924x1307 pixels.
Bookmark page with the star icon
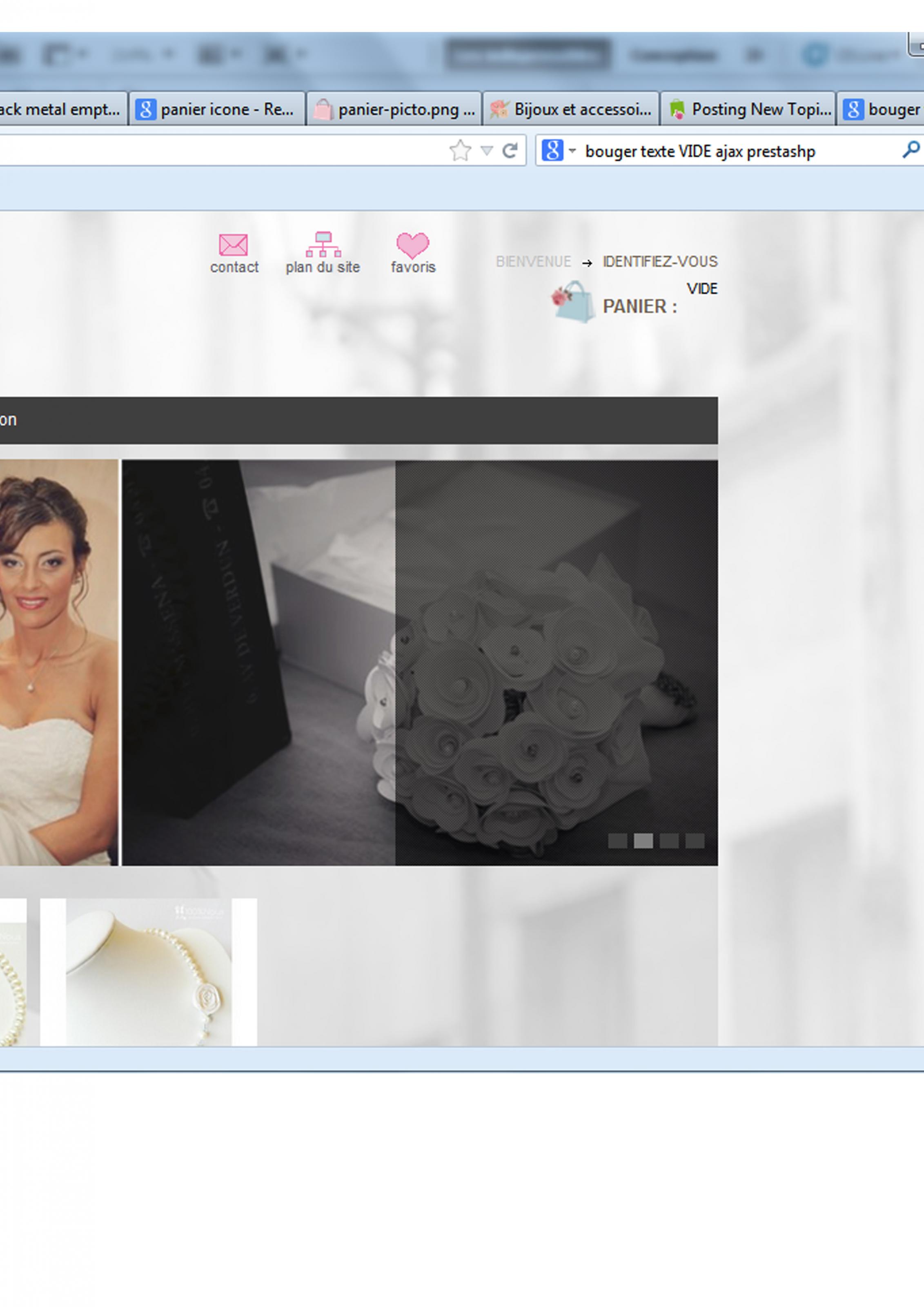460,151
